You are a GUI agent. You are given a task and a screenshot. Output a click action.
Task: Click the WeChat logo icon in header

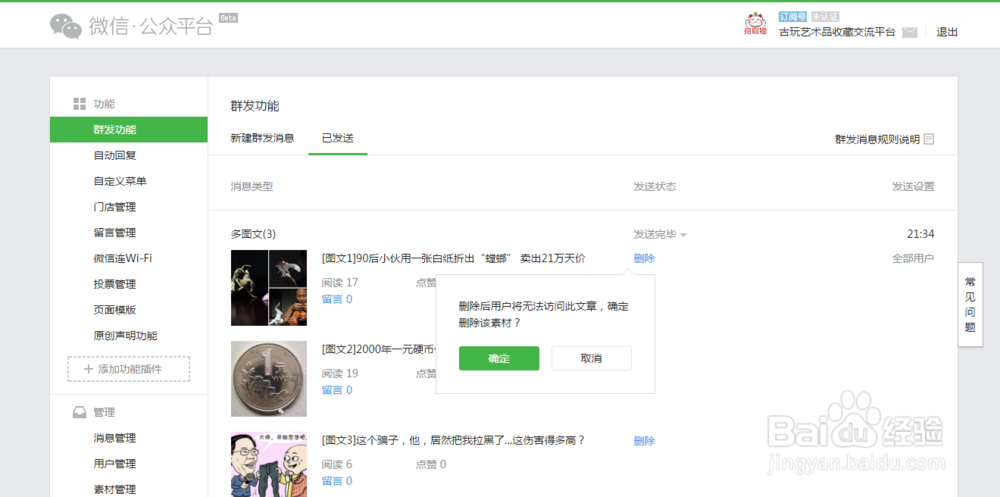pos(66,26)
